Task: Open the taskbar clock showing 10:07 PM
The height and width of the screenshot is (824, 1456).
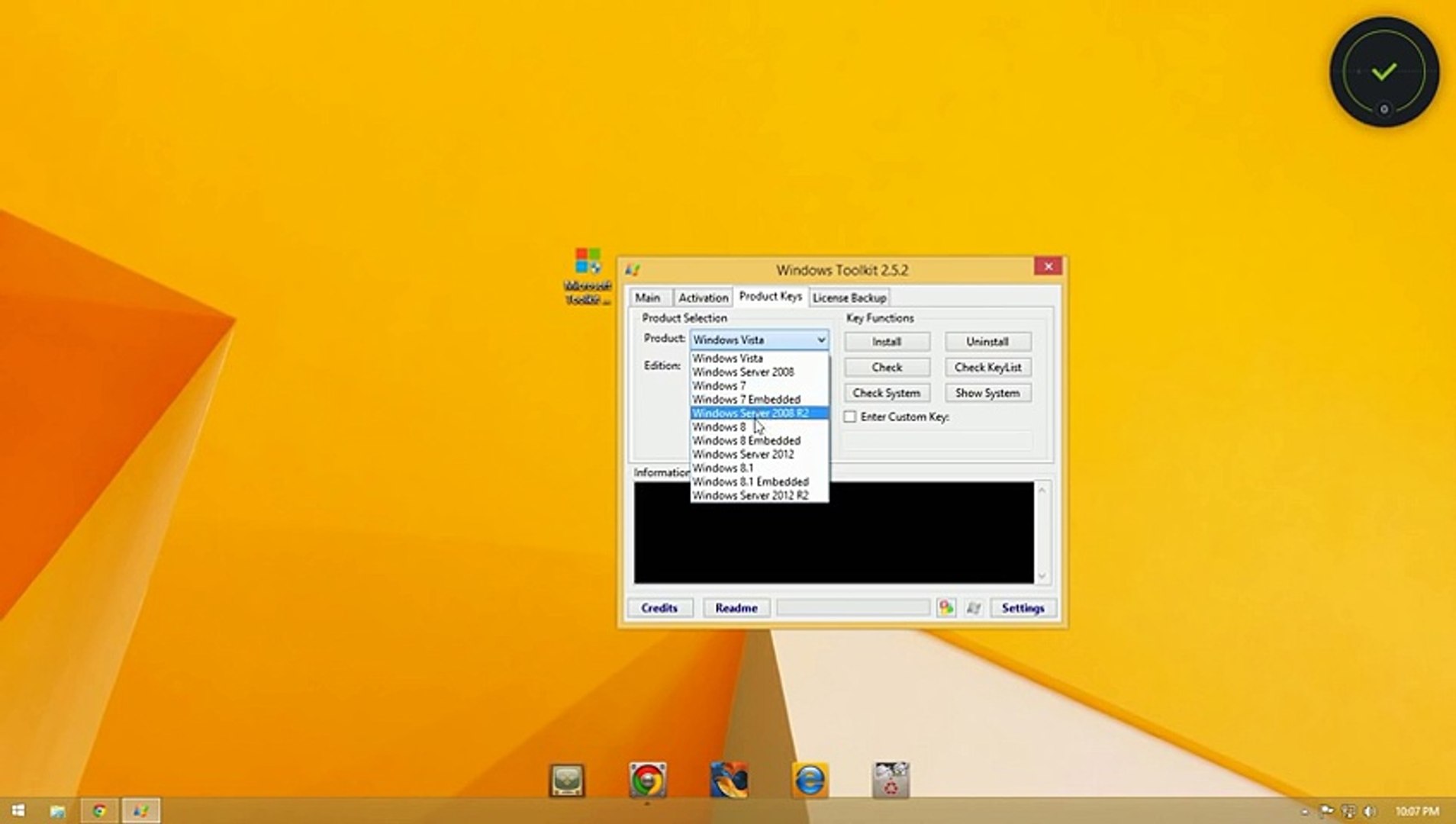Action: pos(1417,811)
